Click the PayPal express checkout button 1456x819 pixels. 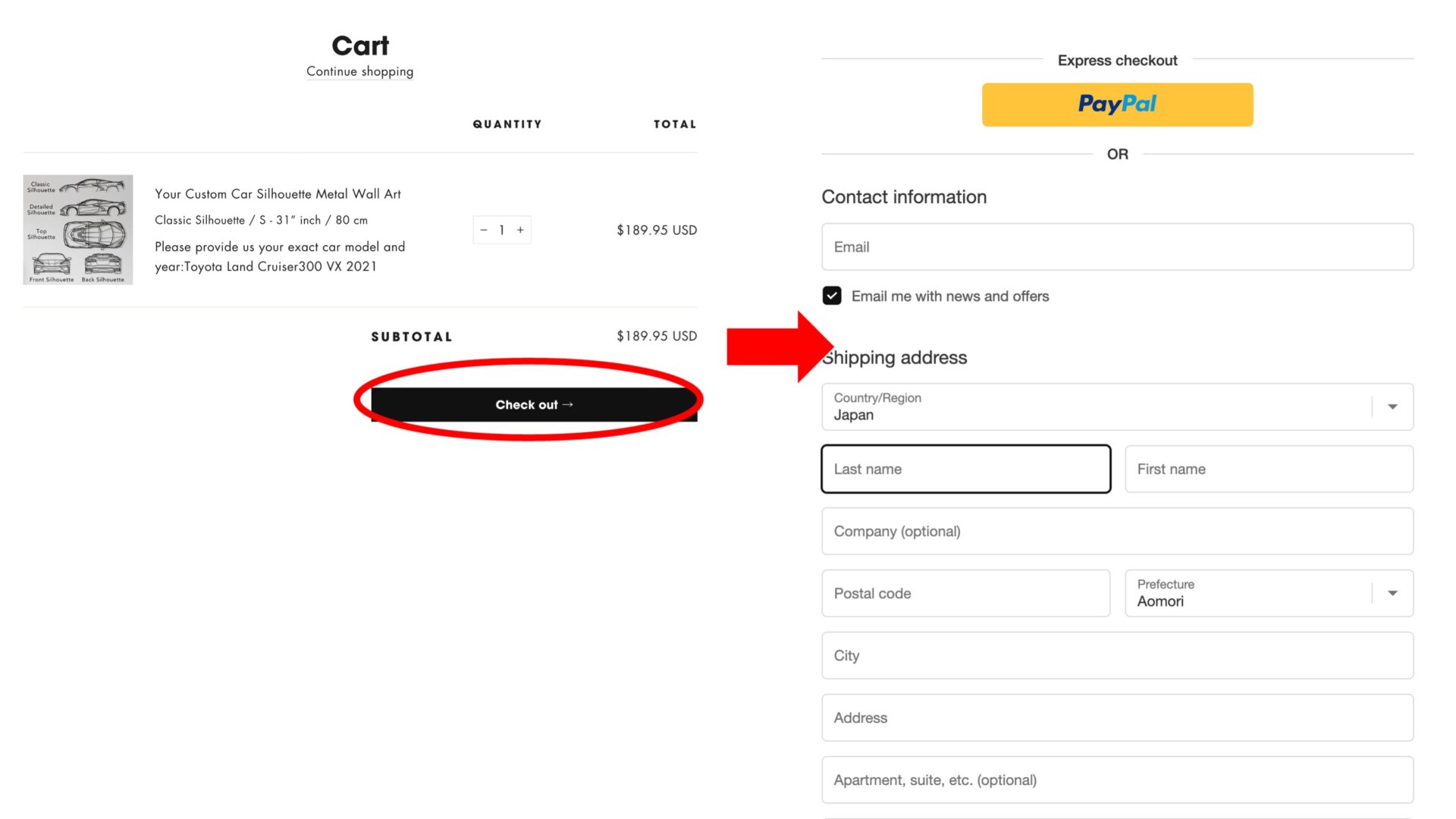coord(1117,105)
